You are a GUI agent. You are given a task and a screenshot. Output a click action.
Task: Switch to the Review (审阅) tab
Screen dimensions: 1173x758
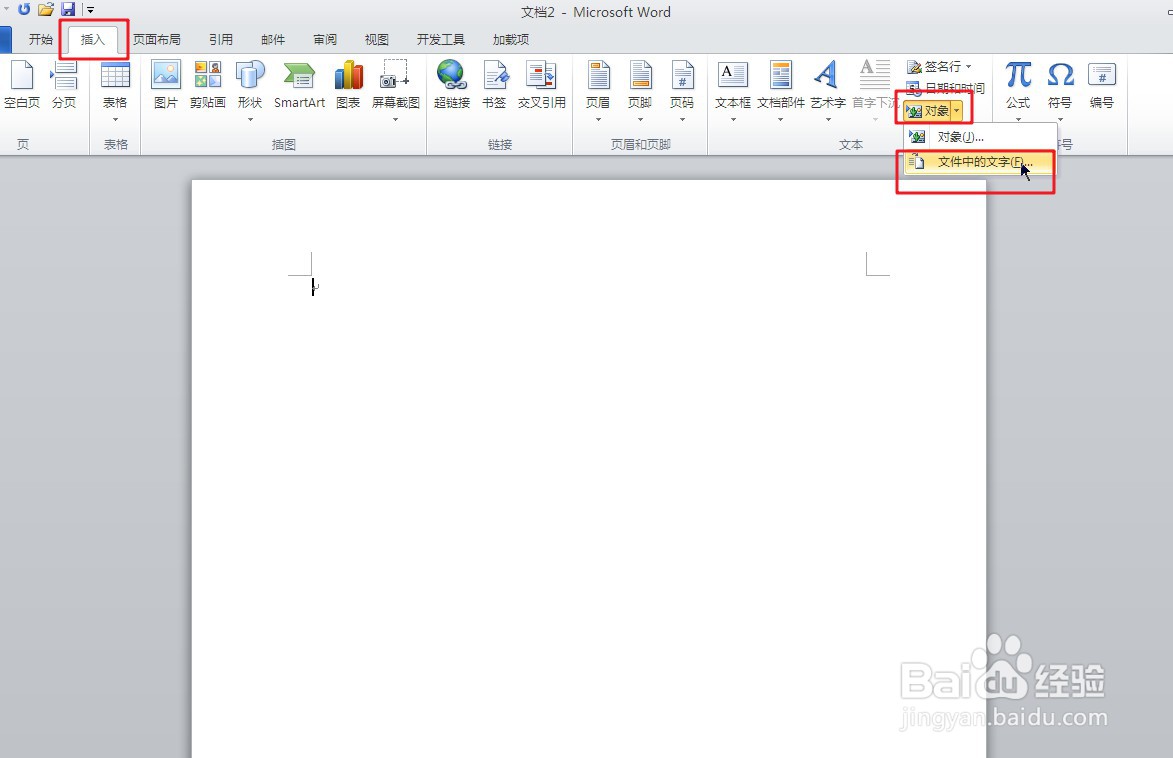click(325, 40)
